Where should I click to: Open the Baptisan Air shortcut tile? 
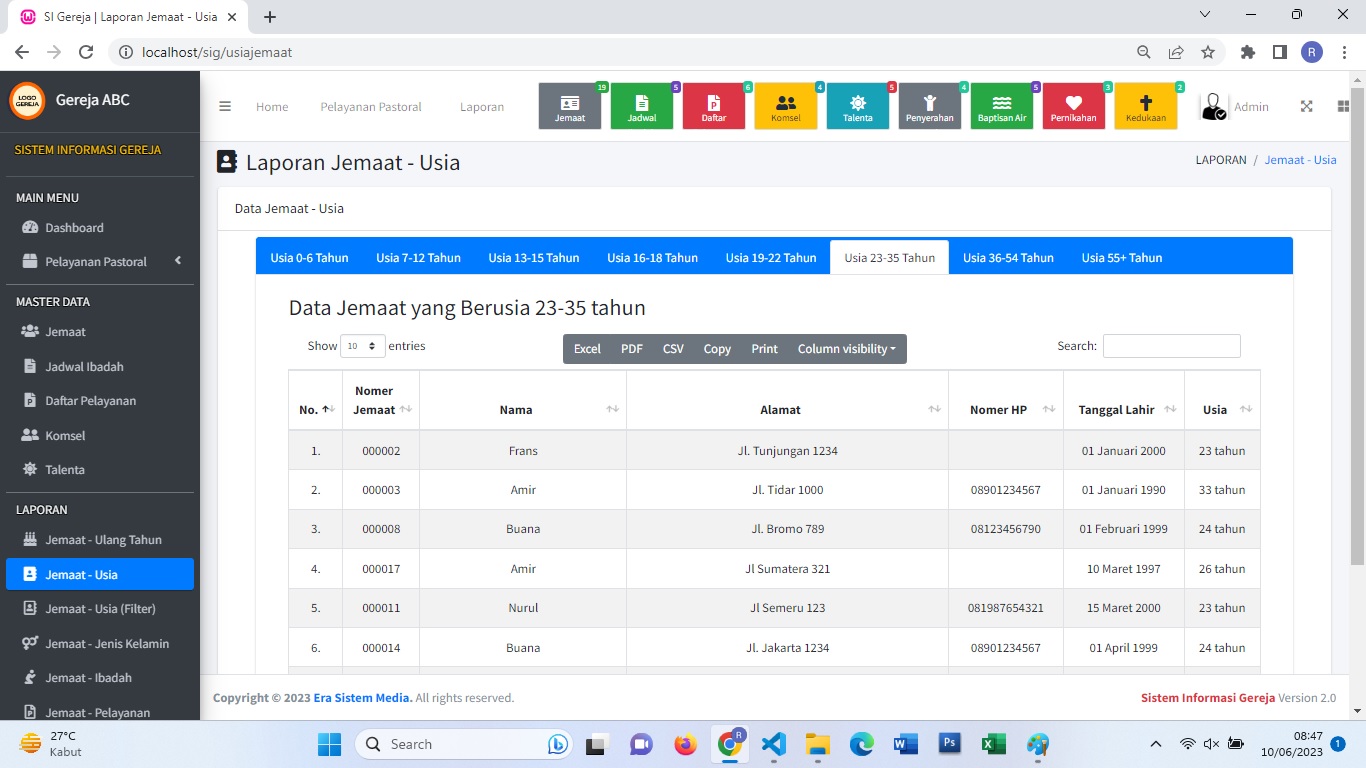1002,106
